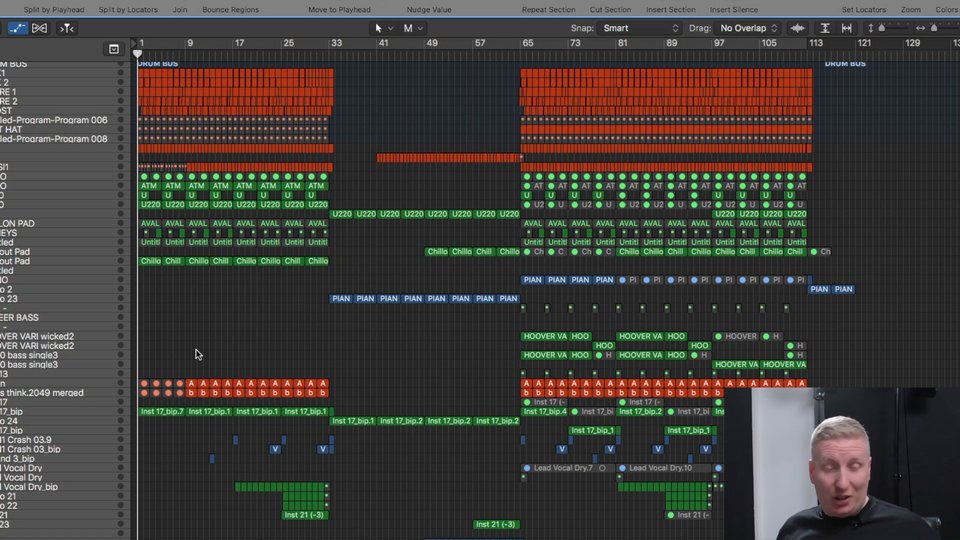Open the Snap Smart dropdown

[640, 28]
